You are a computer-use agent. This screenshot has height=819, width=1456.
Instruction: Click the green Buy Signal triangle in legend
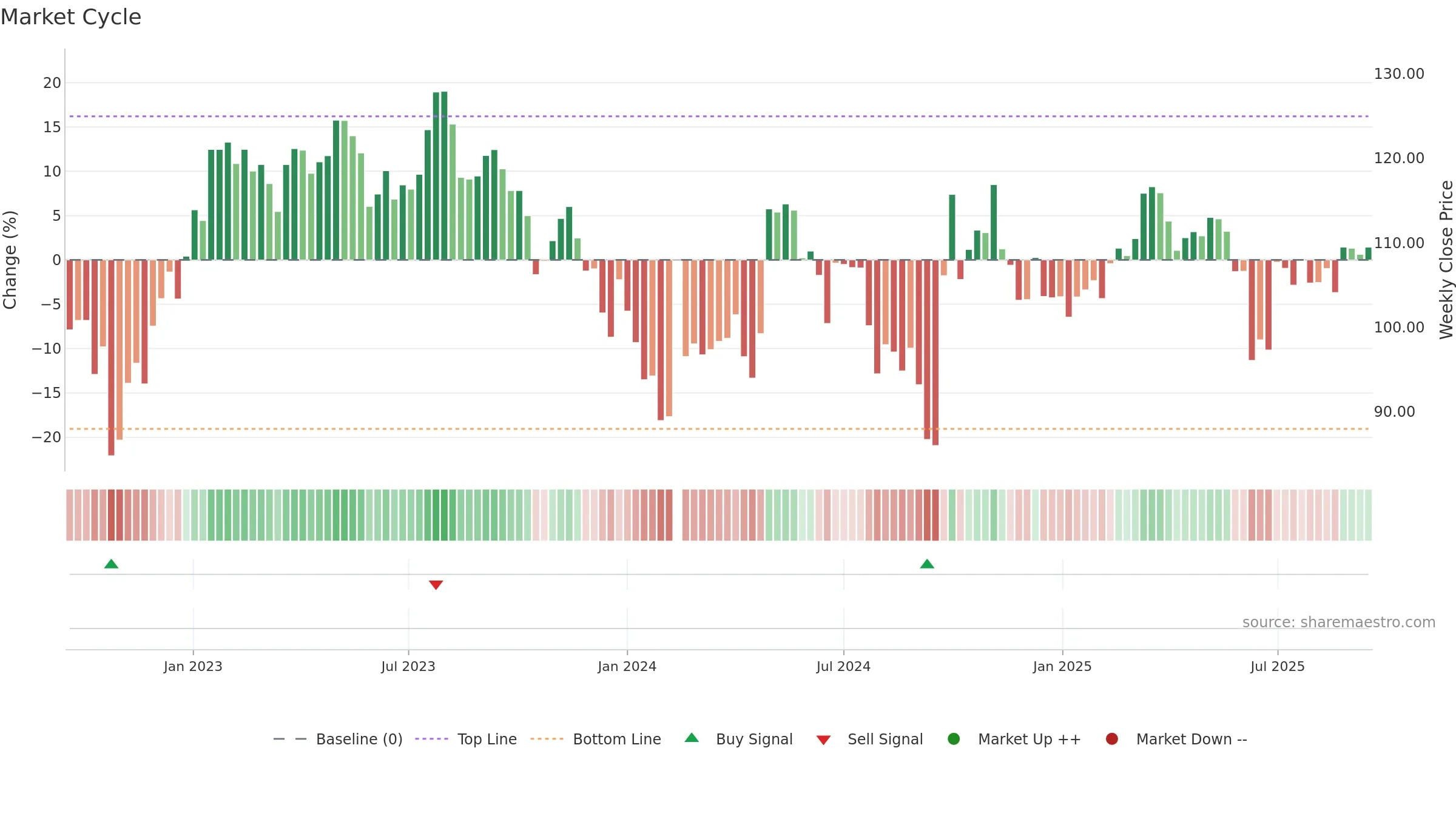tap(692, 738)
